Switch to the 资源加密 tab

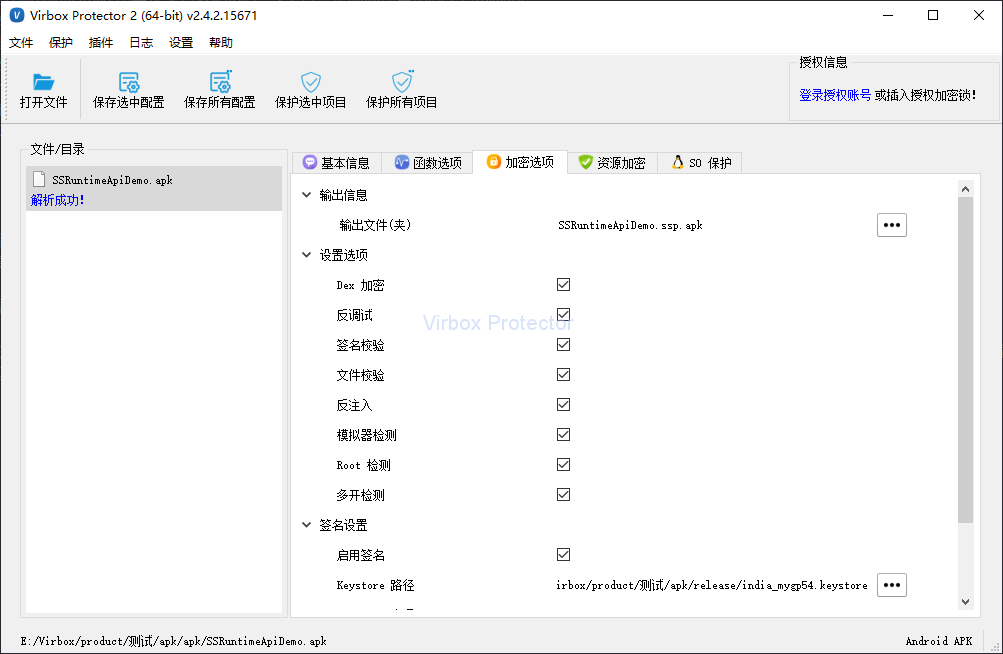[x=612, y=163]
